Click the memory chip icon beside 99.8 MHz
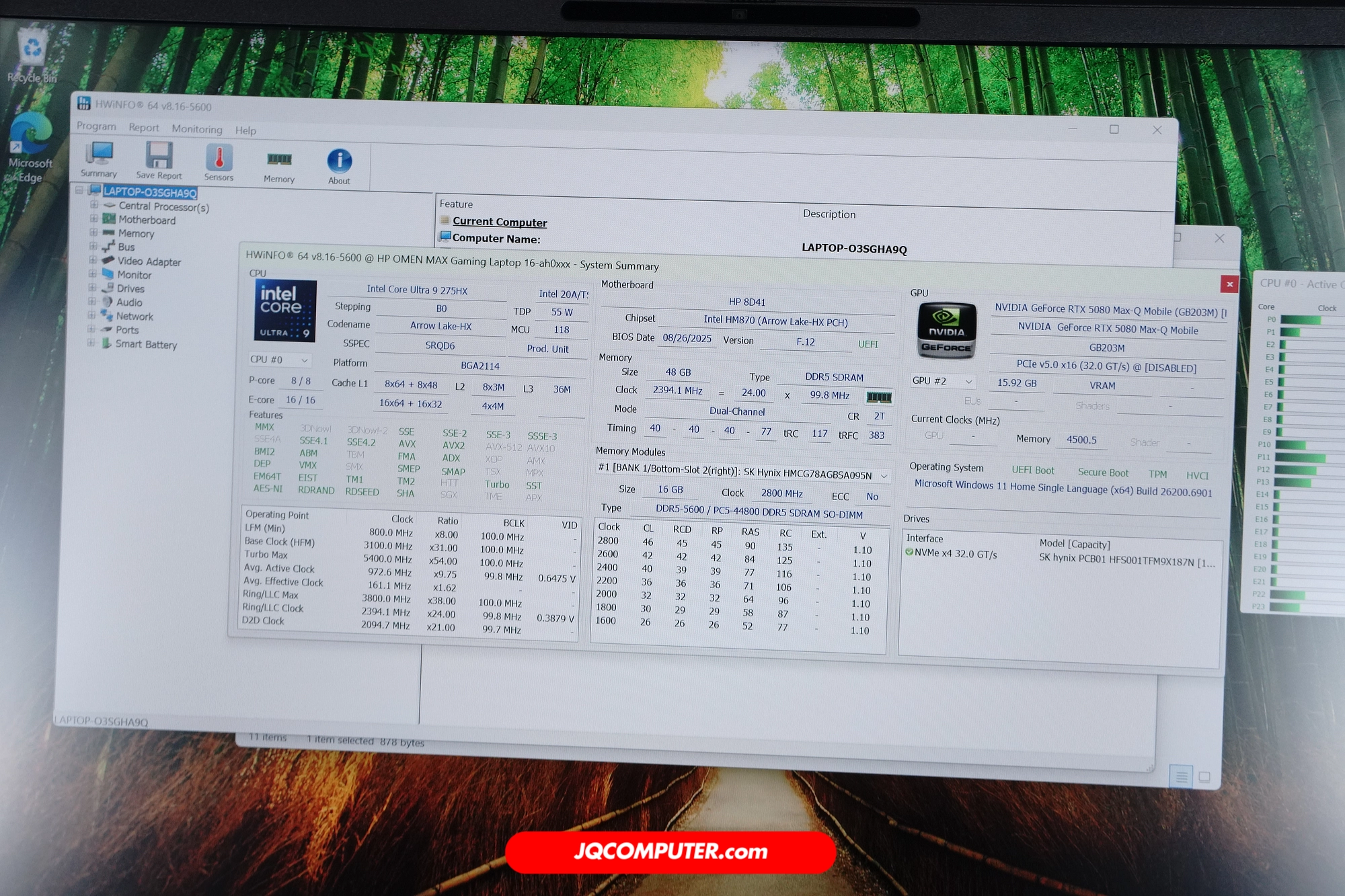Viewport: 1345px width, 896px height. tap(878, 397)
